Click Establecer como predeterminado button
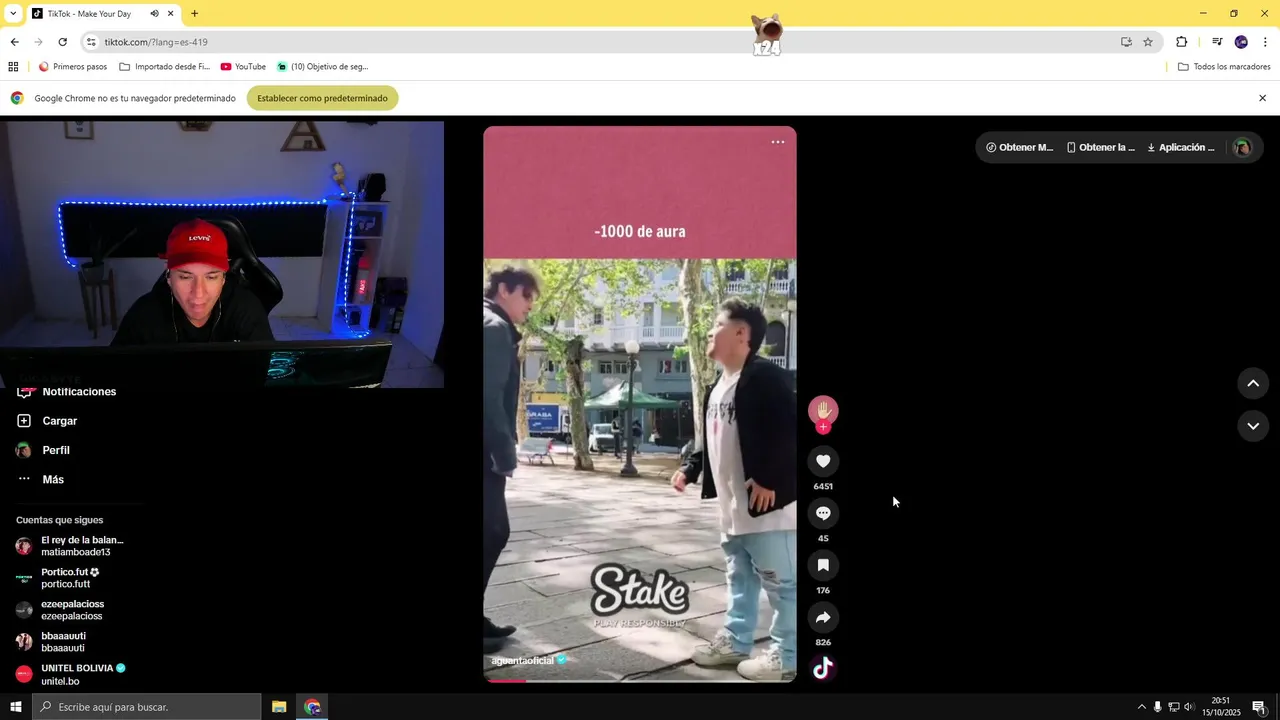Screen dimensions: 1280x720 pos(322,98)
